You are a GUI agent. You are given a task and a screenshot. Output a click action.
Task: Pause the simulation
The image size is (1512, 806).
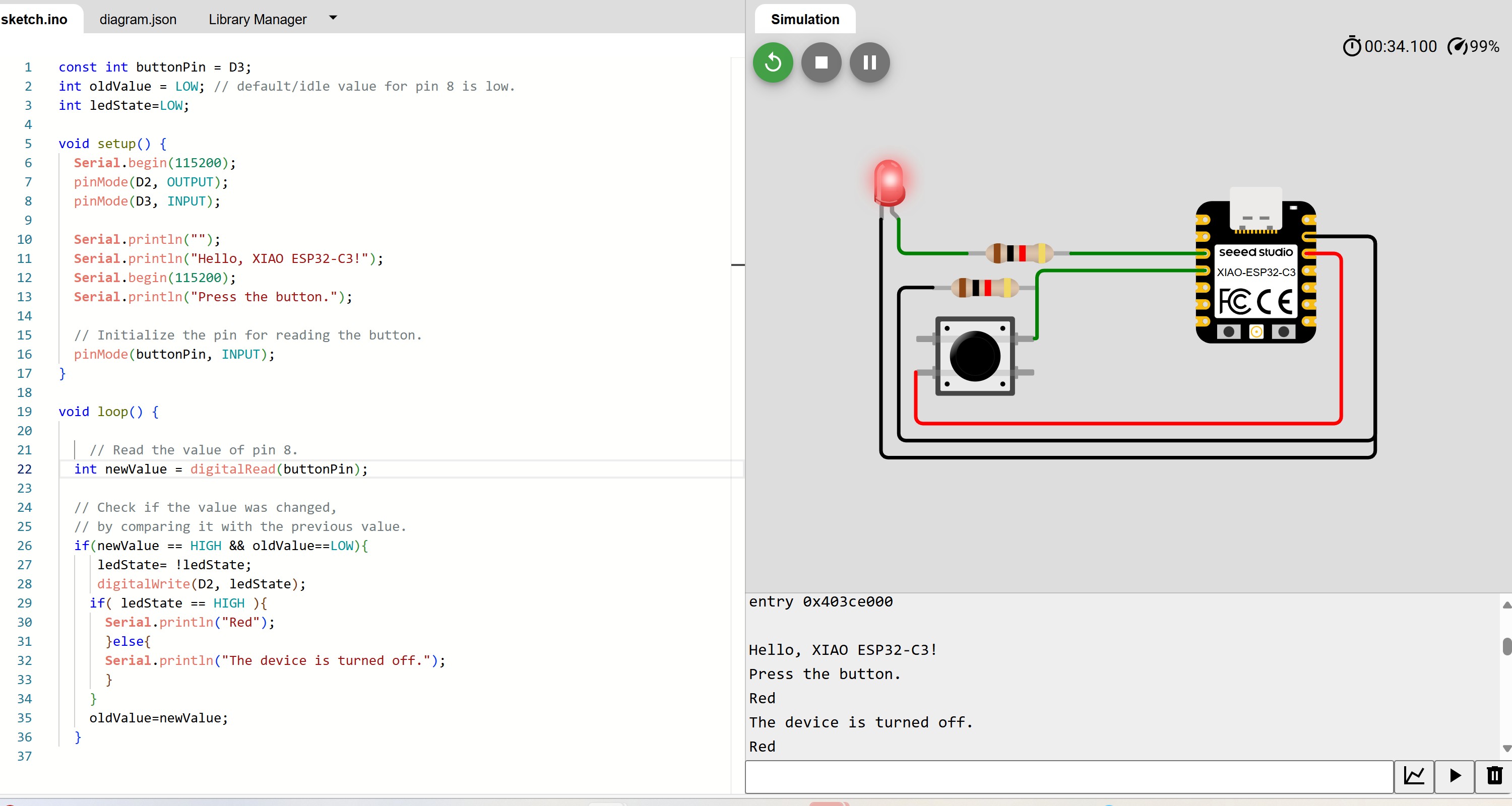[869, 62]
